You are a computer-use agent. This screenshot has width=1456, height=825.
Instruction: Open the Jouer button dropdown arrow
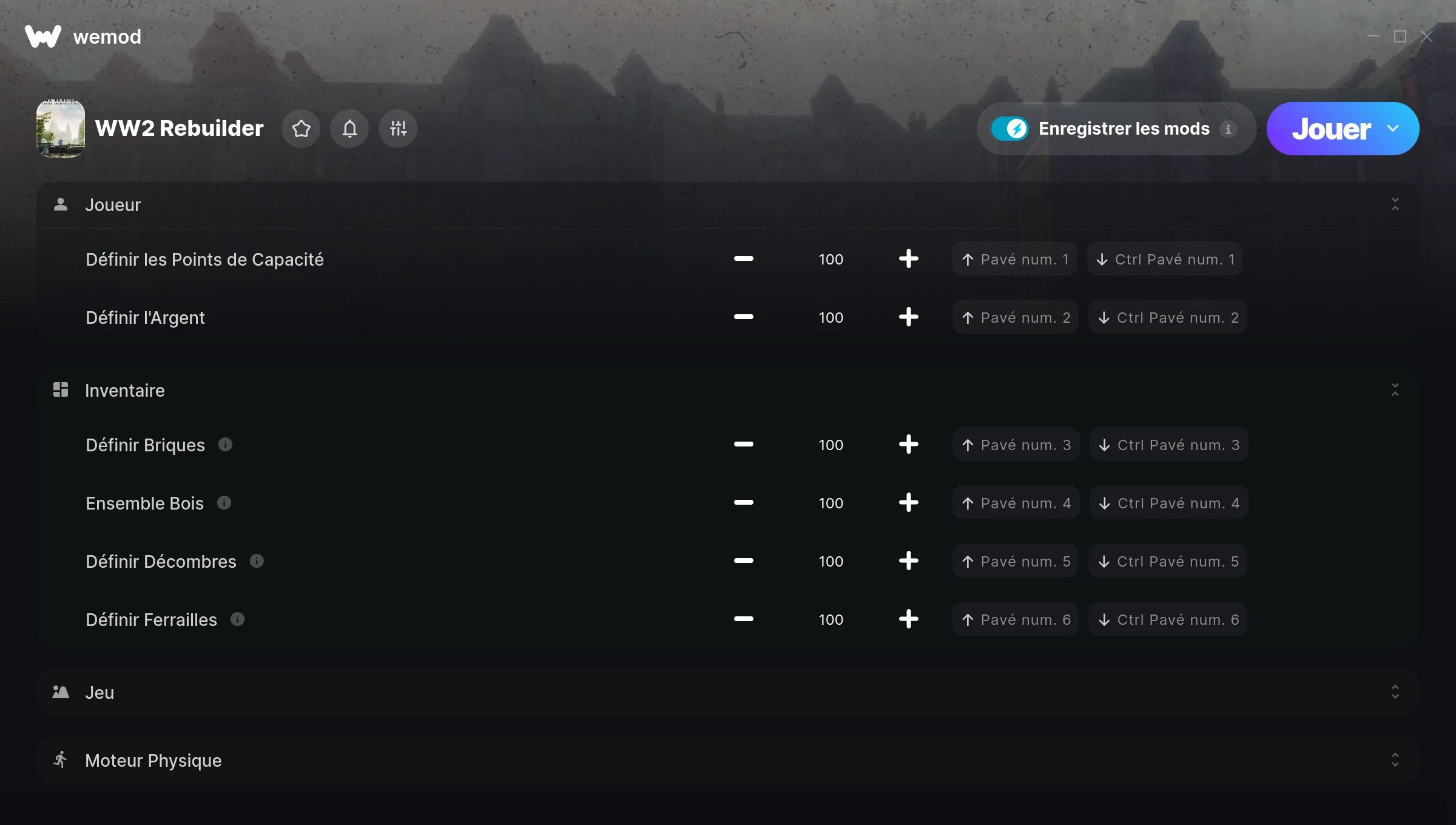point(1393,129)
